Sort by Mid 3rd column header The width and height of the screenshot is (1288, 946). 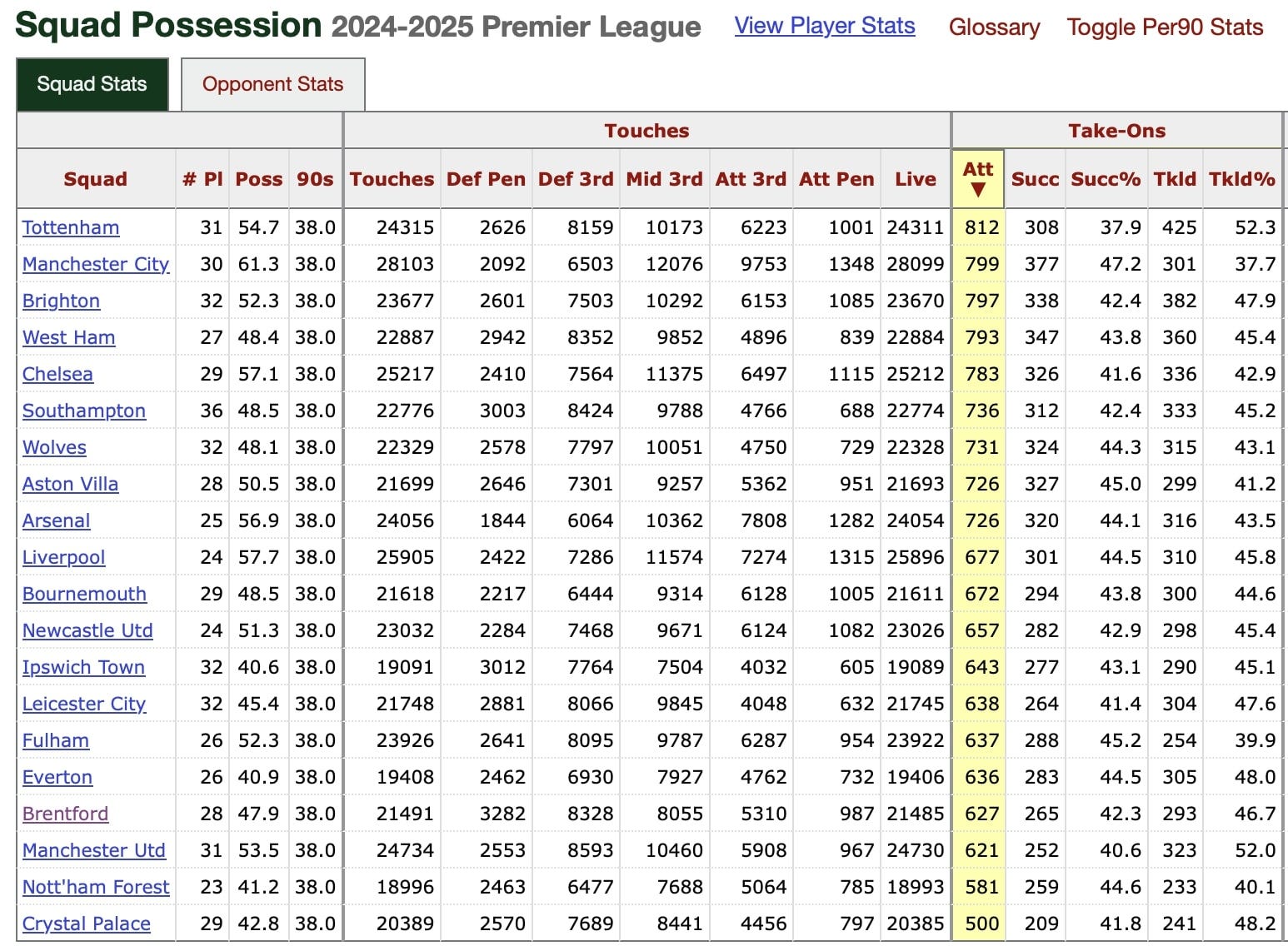pos(664,179)
